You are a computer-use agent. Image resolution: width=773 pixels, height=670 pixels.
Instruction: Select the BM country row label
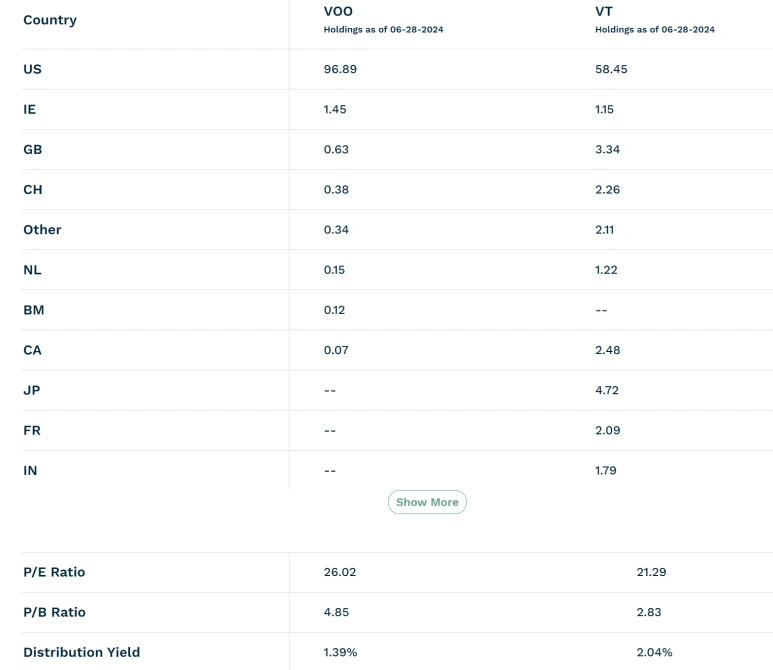(x=33, y=309)
